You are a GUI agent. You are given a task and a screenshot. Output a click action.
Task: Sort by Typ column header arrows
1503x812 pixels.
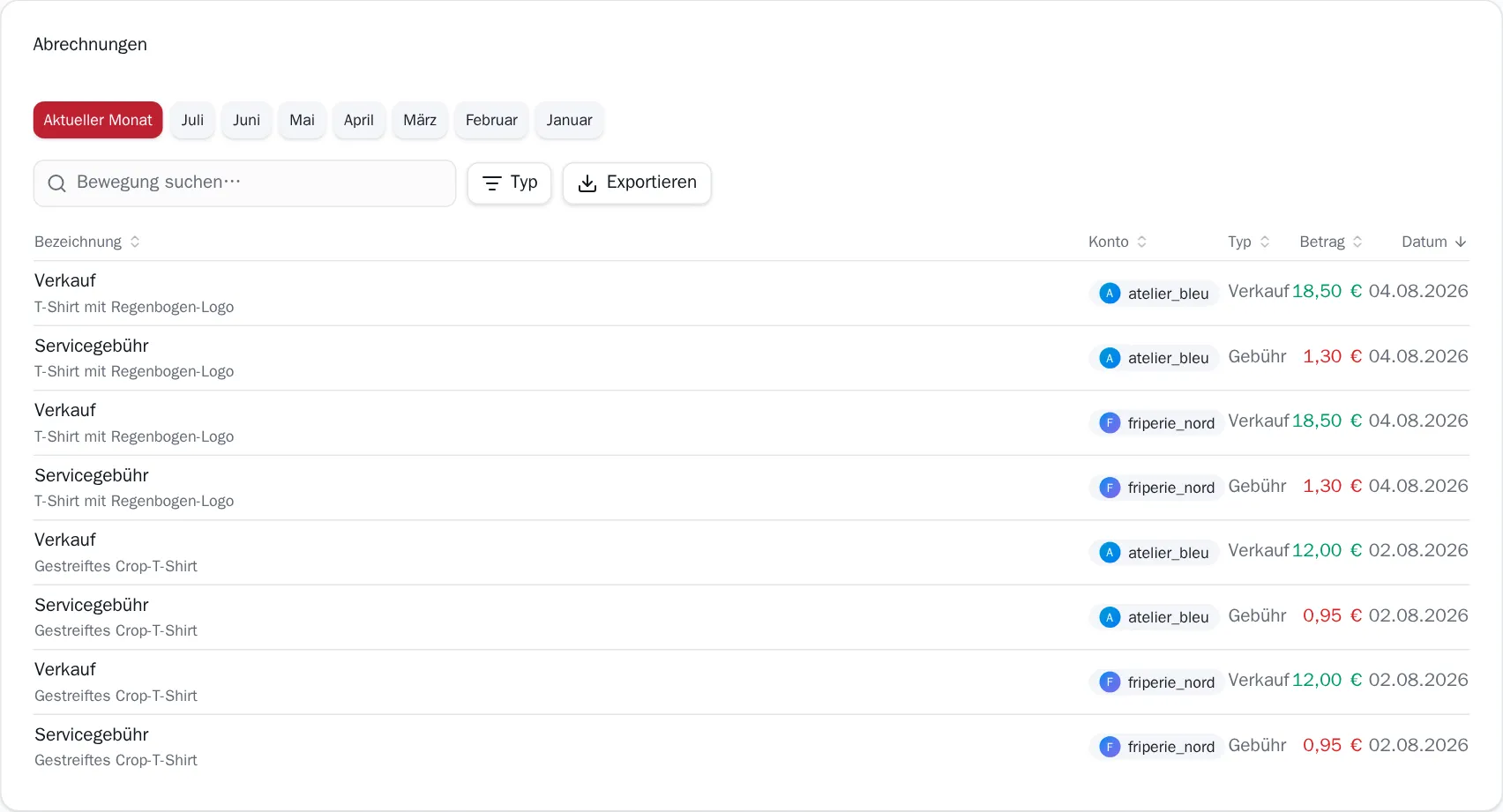coord(1265,242)
